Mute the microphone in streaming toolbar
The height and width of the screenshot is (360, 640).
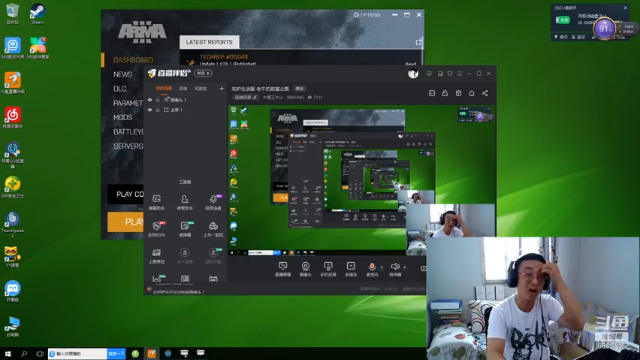click(x=372, y=267)
